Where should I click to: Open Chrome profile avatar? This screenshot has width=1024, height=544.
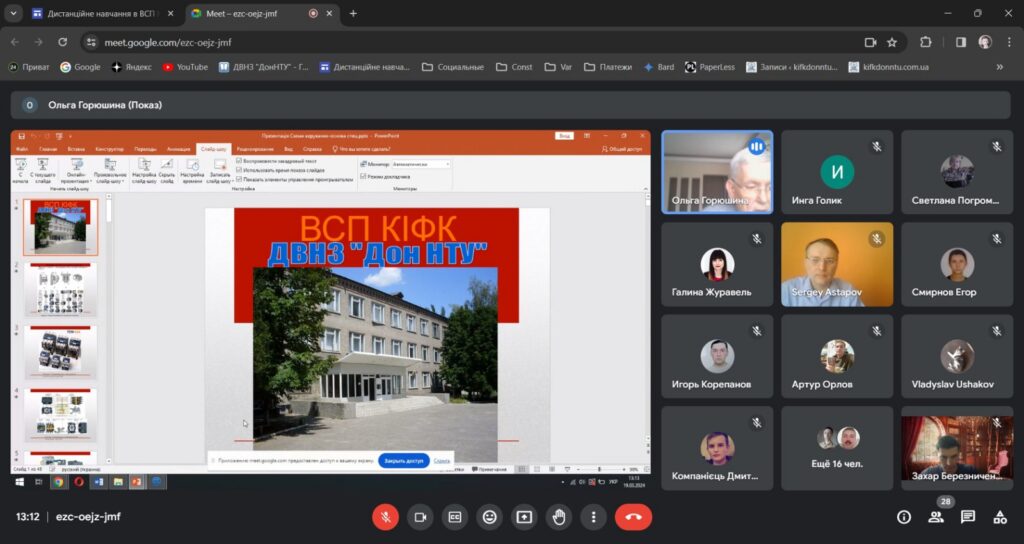coord(985,42)
